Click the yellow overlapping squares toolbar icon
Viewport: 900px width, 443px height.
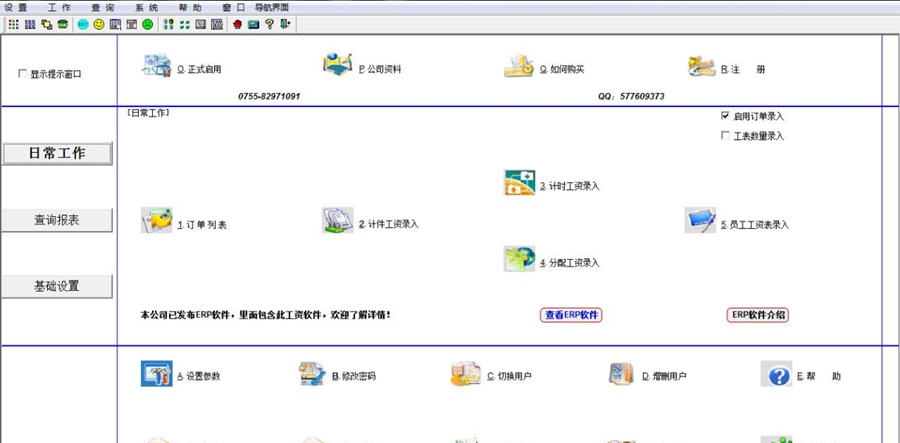click(46, 24)
